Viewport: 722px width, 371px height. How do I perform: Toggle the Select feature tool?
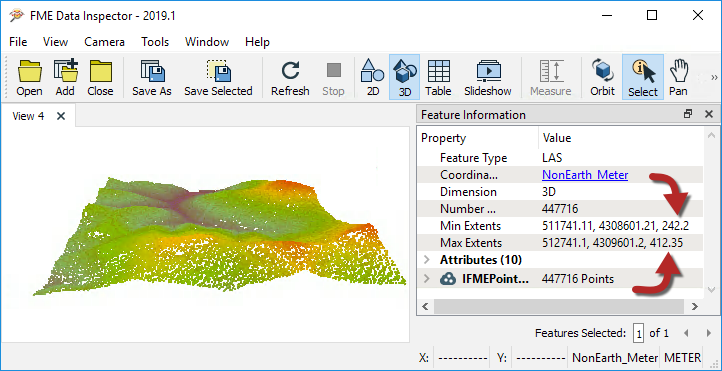point(643,77)
